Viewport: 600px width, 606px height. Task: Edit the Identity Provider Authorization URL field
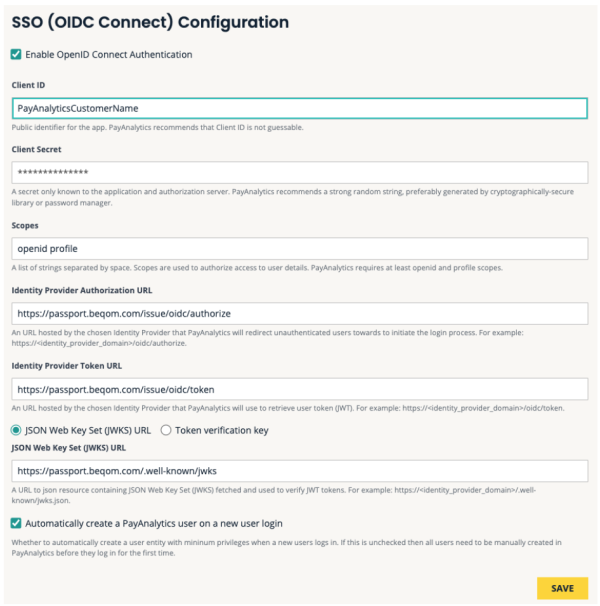click(x=300, y=313)
